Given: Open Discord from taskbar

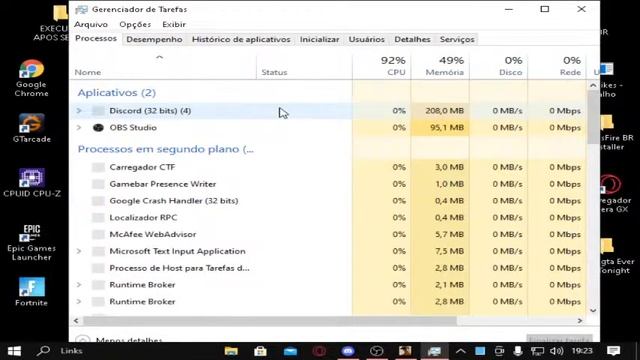Looking at the screenshot, I should click(348, 351).
